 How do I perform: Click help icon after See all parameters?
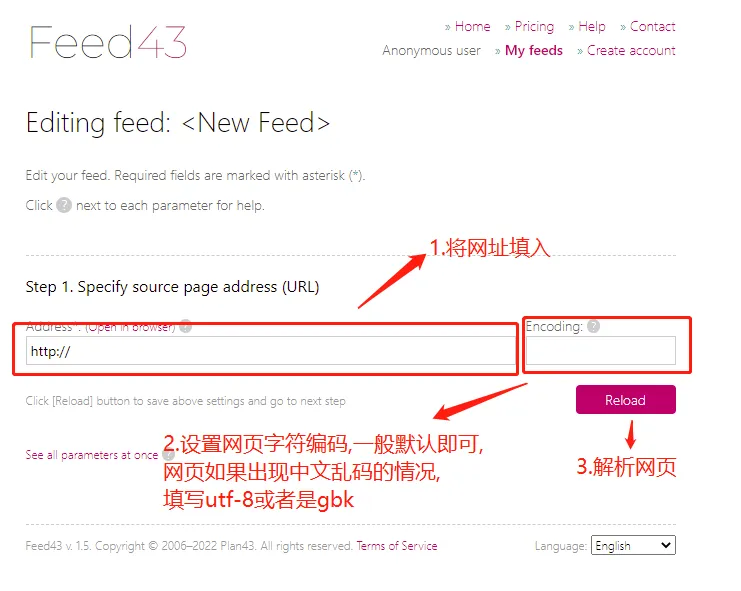tap(168, 454)
